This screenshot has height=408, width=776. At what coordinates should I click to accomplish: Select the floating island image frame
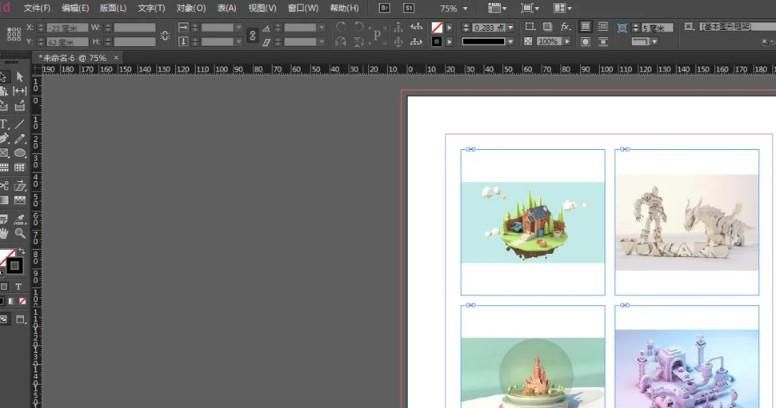(533, 222)
